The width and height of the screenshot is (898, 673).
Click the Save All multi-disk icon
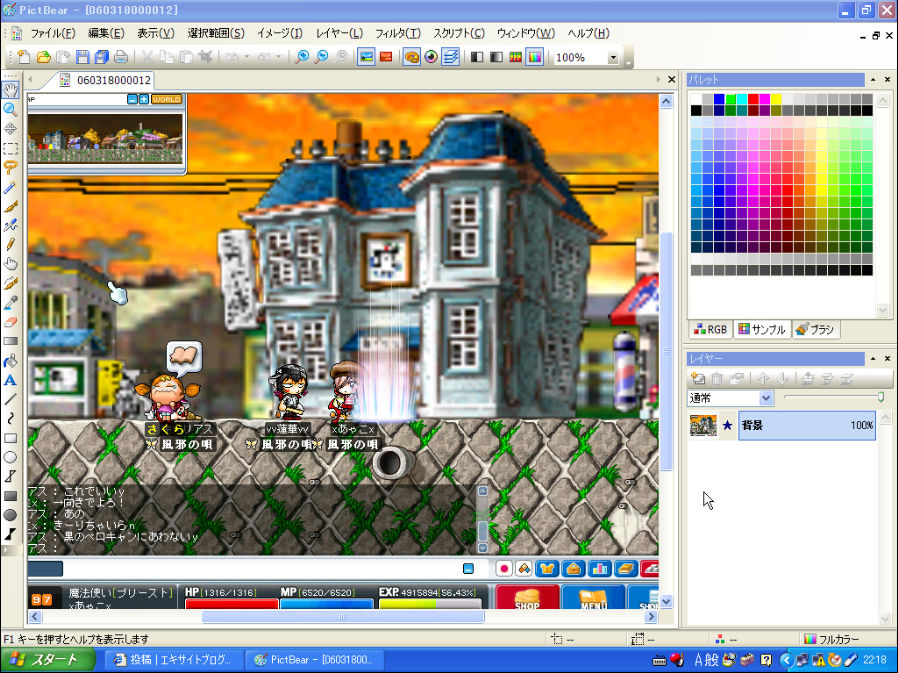coord(102,57)
